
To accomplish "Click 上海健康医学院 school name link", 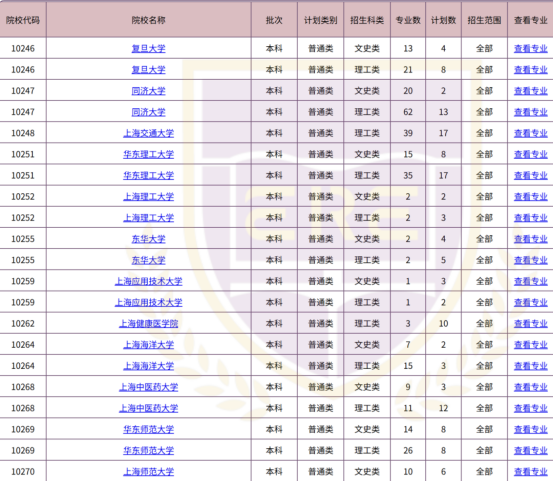I will tap(148, 323).
